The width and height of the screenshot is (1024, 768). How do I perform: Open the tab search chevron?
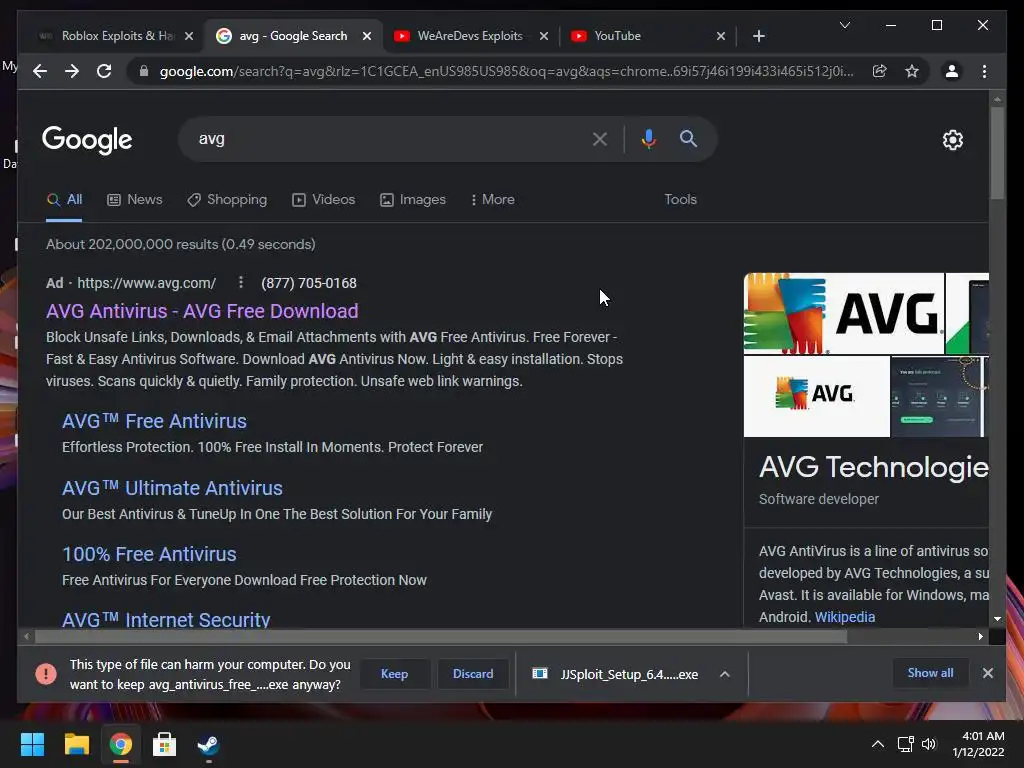844,25
